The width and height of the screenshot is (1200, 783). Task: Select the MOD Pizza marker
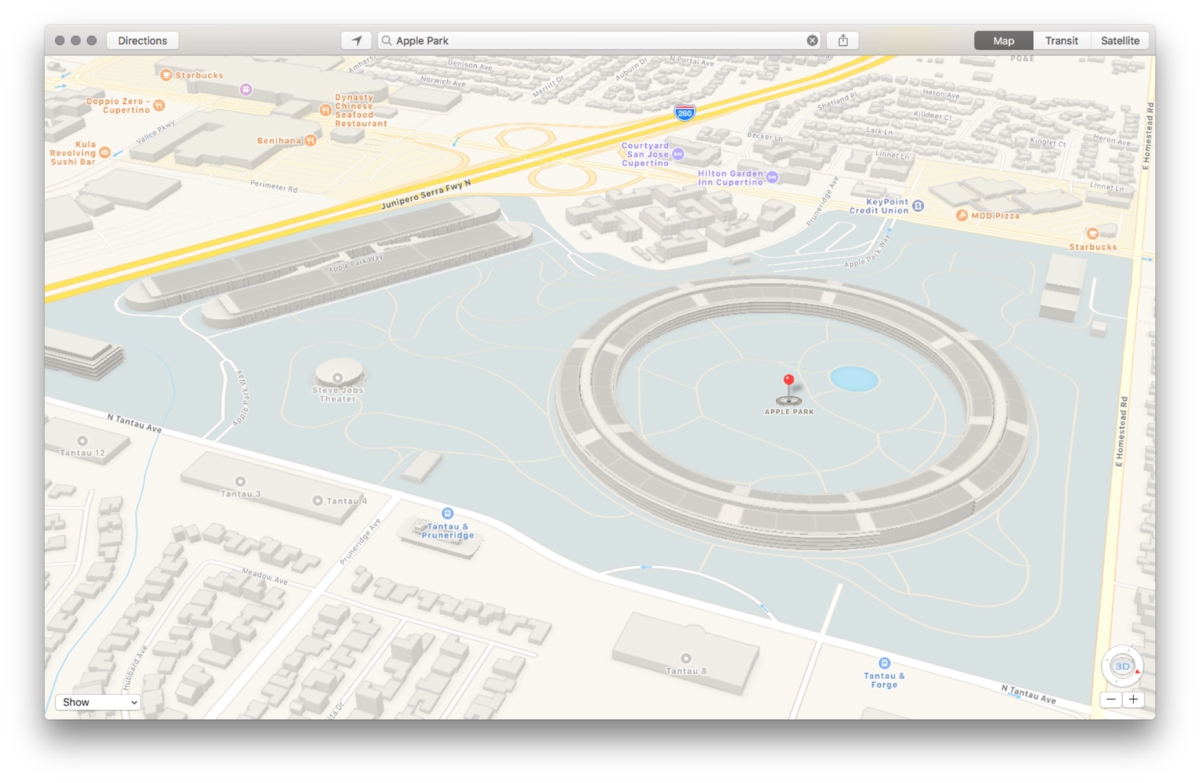tap(961, 215)
